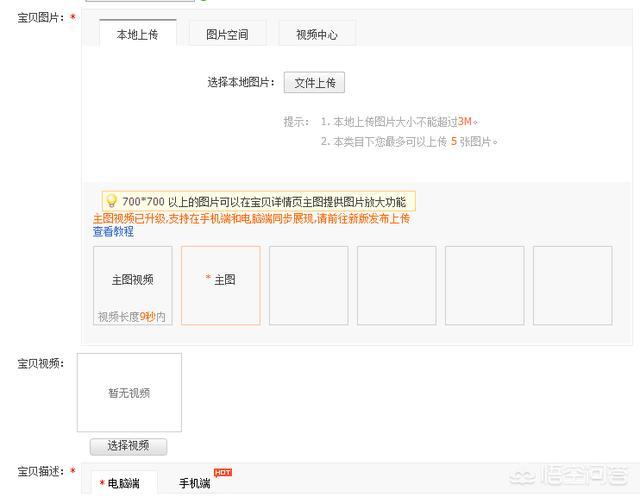The width and height of the screenshot is (640, 497).
Task: Select the required 主图 image slot
Action: (220, 285)
